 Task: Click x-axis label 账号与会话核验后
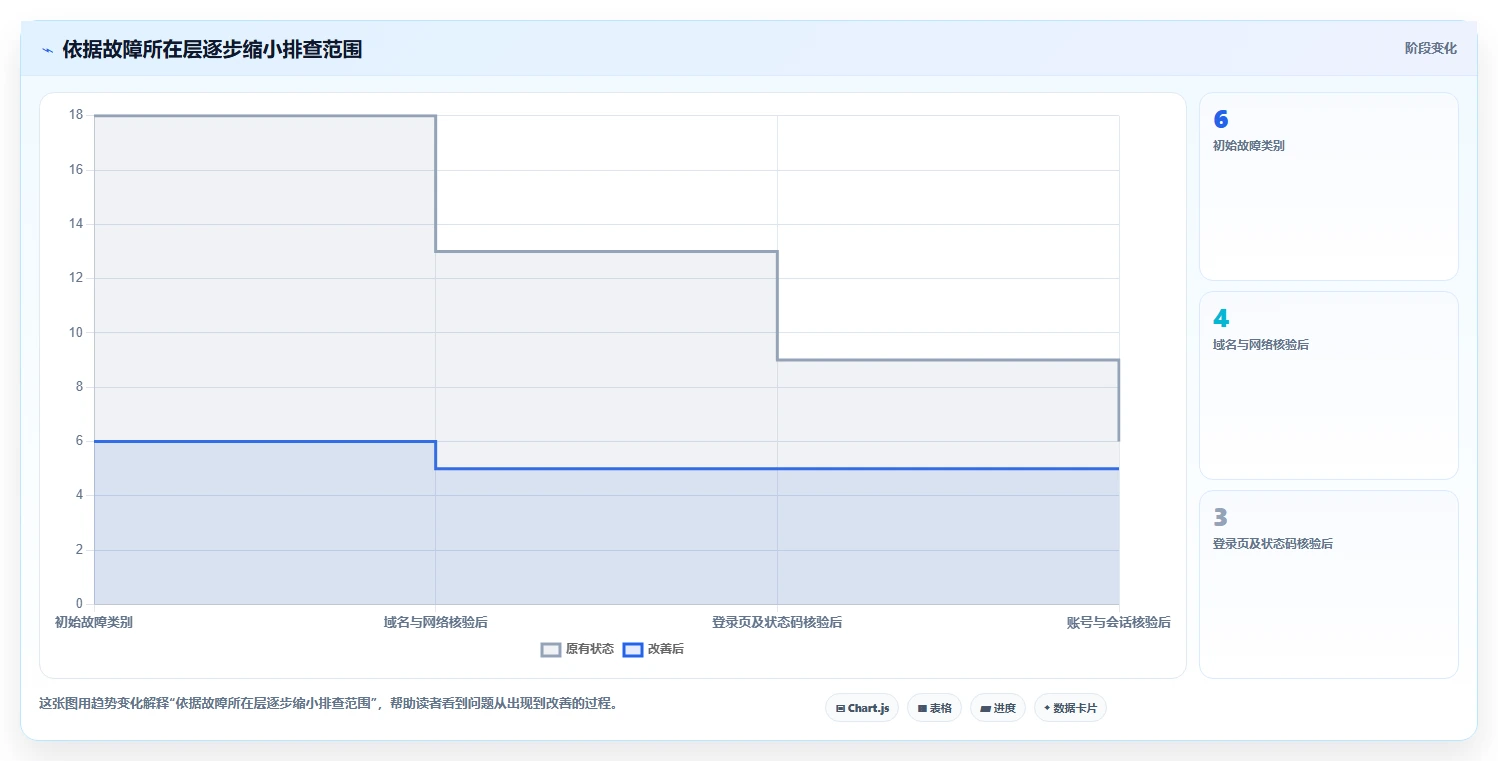[x=1118, y=622]
